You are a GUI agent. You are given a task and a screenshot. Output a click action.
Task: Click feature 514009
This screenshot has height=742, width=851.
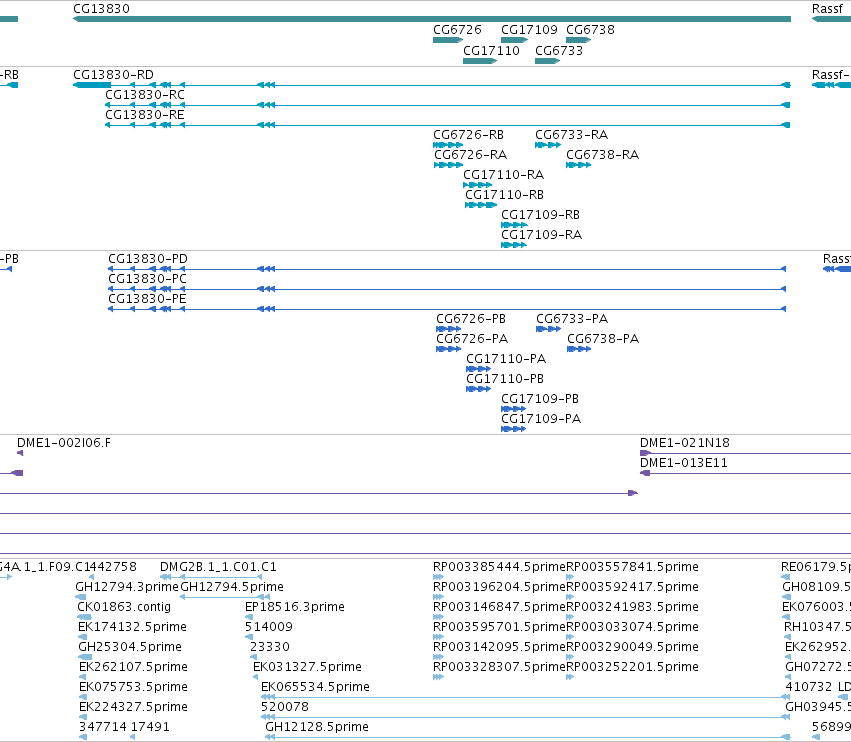click(x=249, y=637)
